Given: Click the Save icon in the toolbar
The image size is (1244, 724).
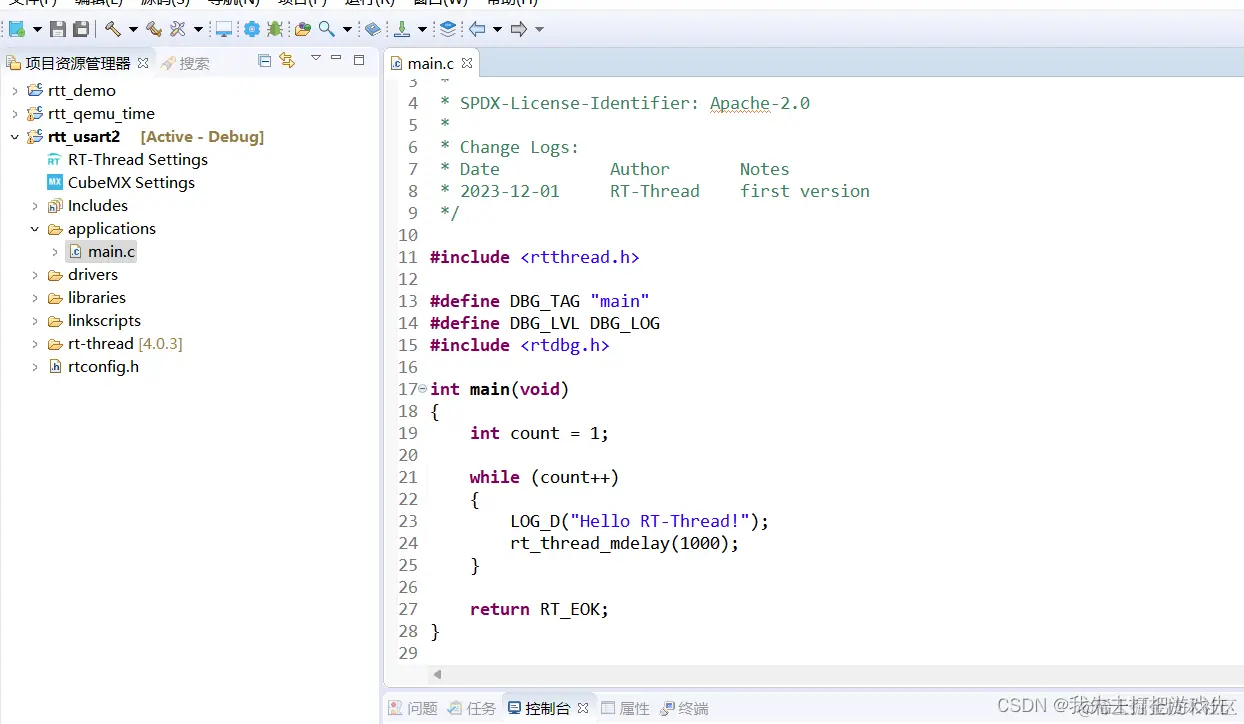Looking at the screenshot, I should [58, 29].
